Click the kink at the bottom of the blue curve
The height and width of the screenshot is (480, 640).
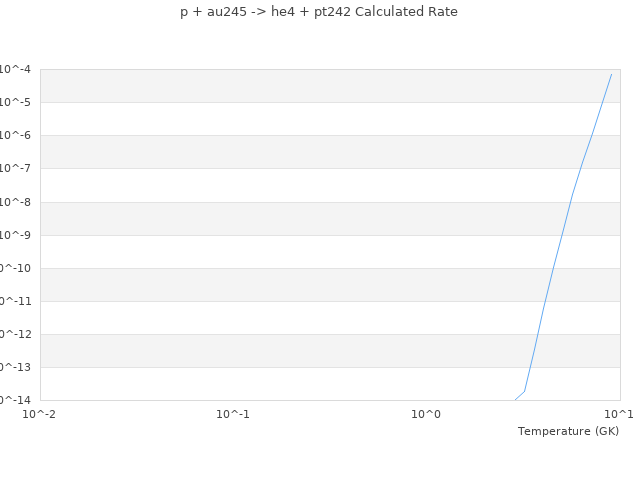525,391
